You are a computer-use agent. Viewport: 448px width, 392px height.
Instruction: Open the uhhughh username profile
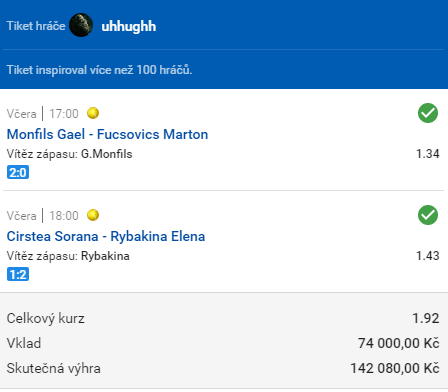click(x=129, y=26)
